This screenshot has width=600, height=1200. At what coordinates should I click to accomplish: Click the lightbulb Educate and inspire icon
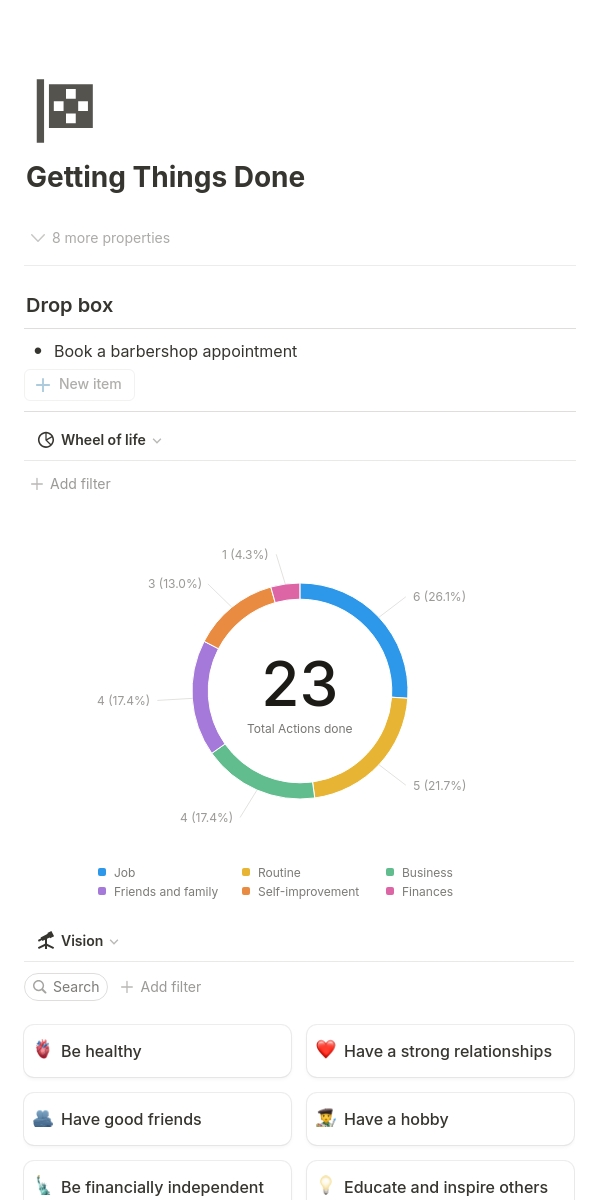[x=325, y=1187]
